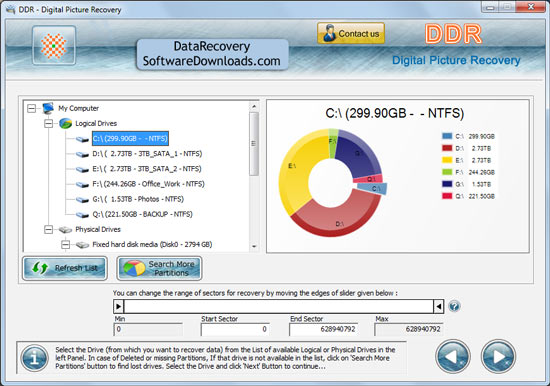Click the blue information icon
The width and height of the screenshot is (550, 386).
34,358
